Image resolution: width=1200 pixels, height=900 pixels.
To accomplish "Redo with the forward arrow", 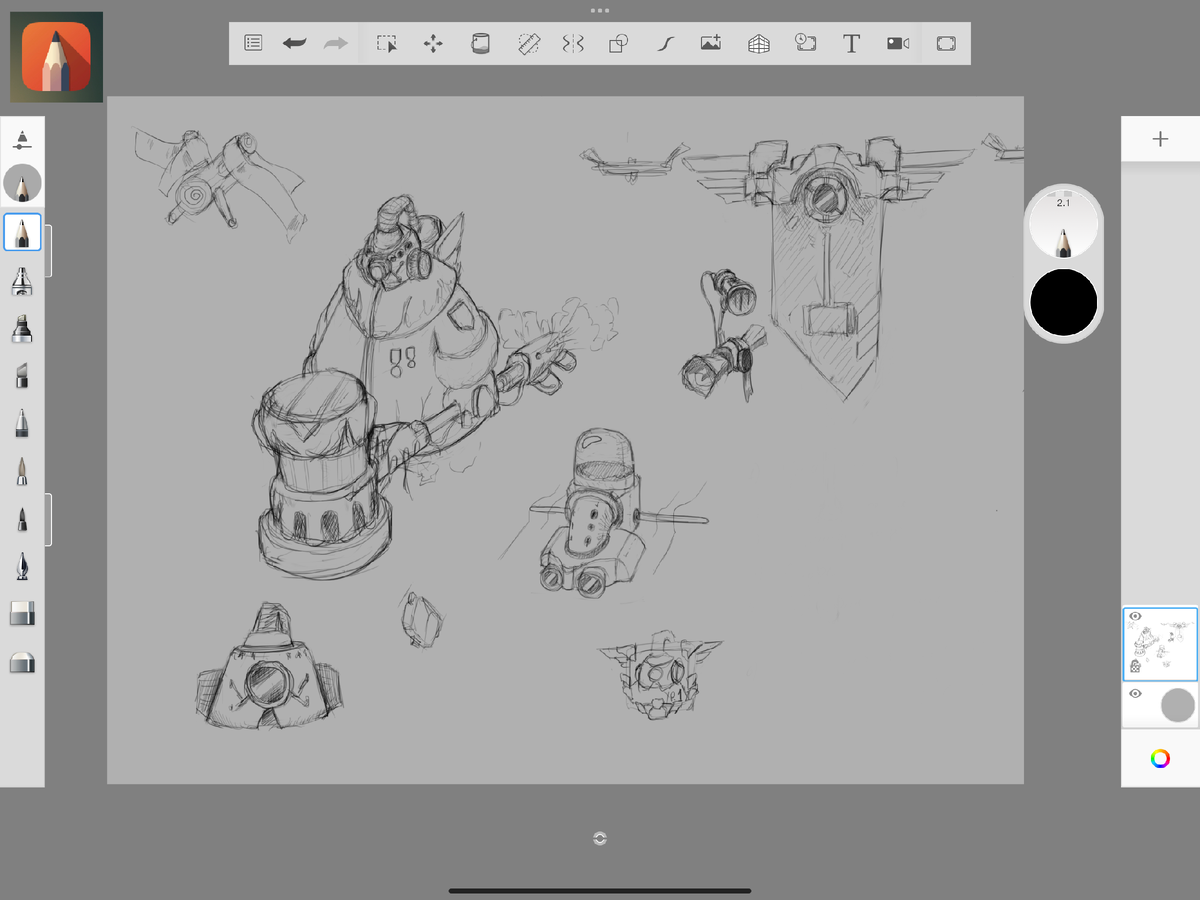I will tap(336, 43).
